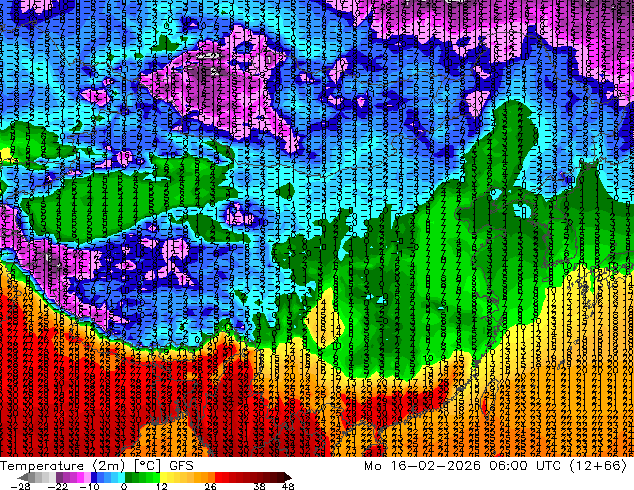The height and width of the screenshot is (490, 634).
Task: Click the '38' legend value
Action: tap(260, 487)
